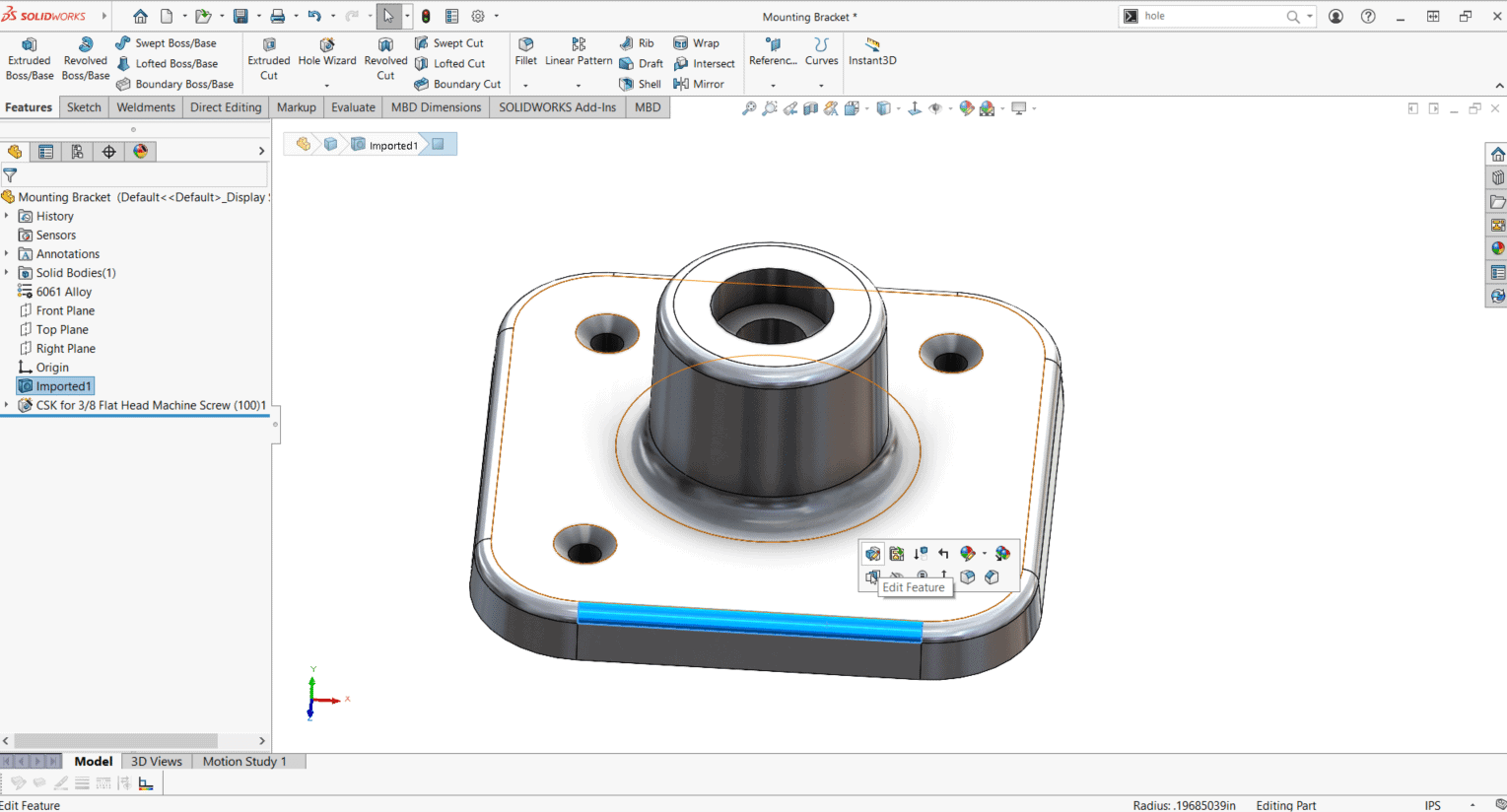
Task: Choose the Wrap tool
Action: coord(696,43)
